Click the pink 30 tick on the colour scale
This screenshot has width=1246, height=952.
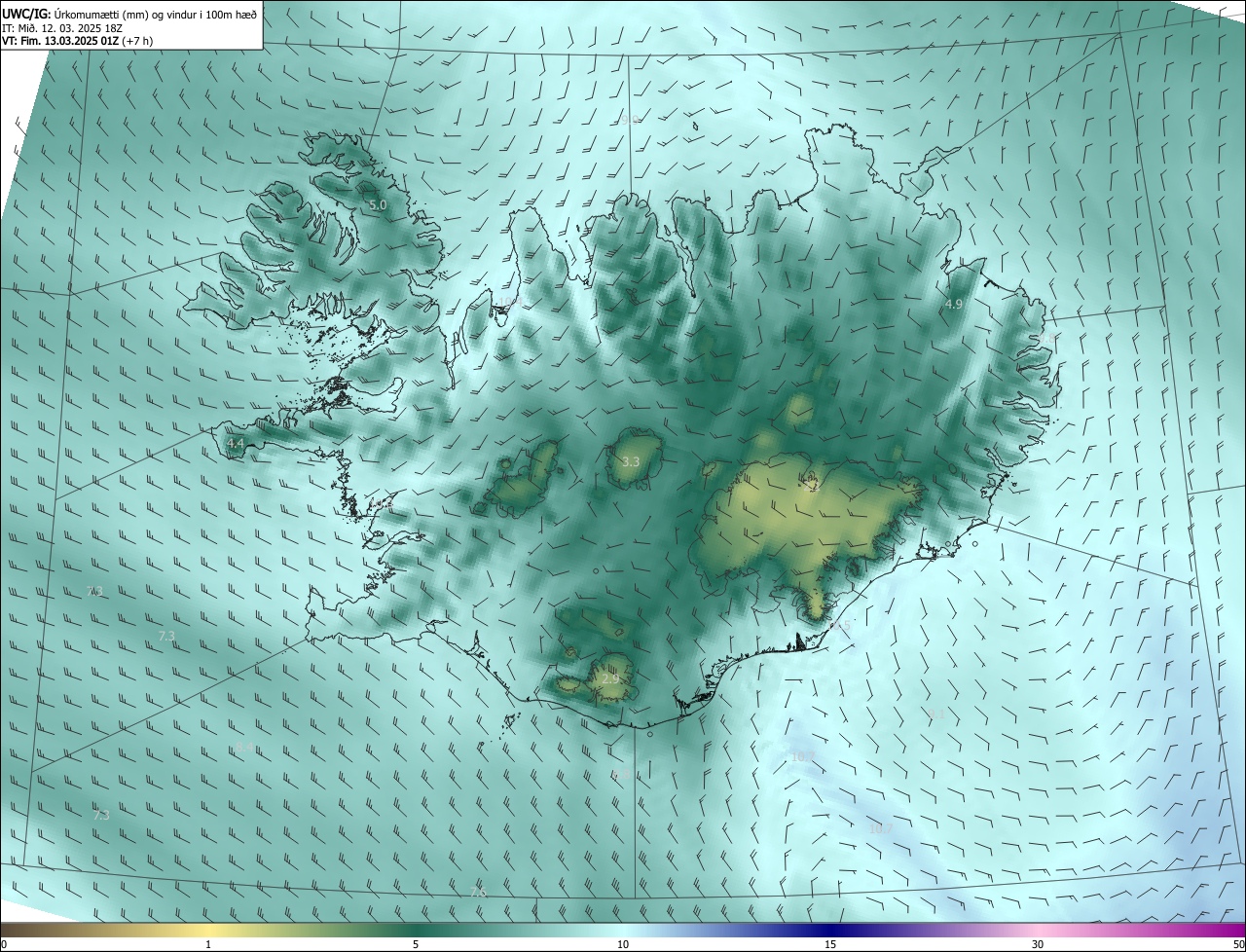coord(1038,944)
